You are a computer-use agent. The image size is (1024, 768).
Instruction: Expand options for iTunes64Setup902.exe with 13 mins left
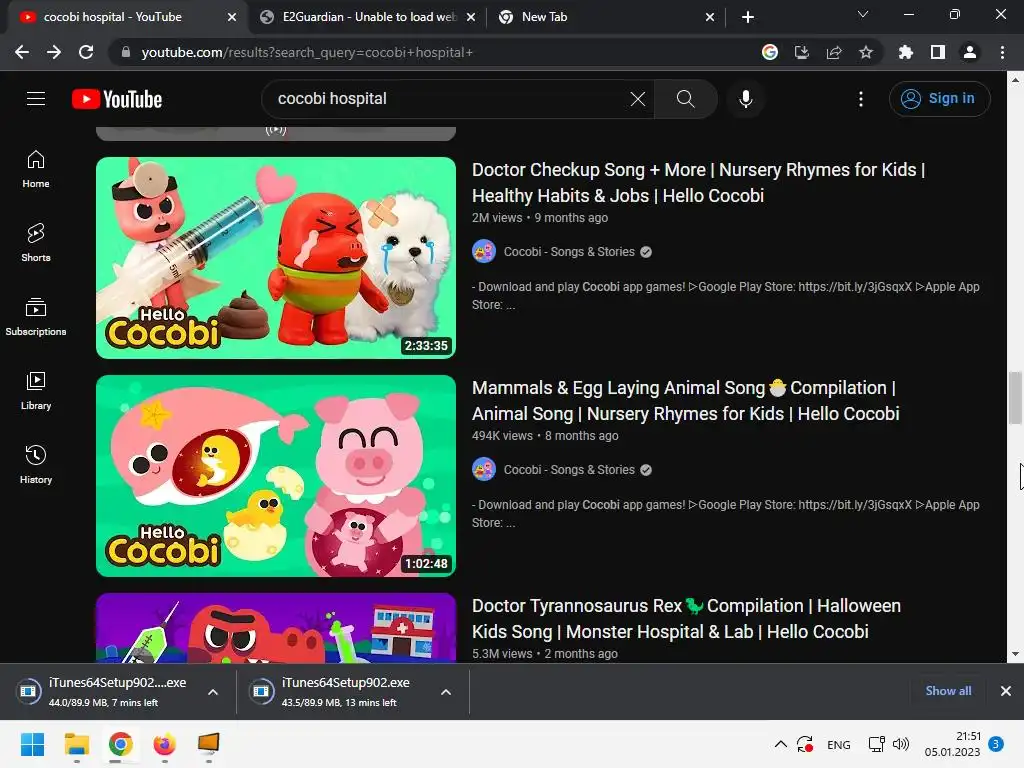(x=446, y=692)
